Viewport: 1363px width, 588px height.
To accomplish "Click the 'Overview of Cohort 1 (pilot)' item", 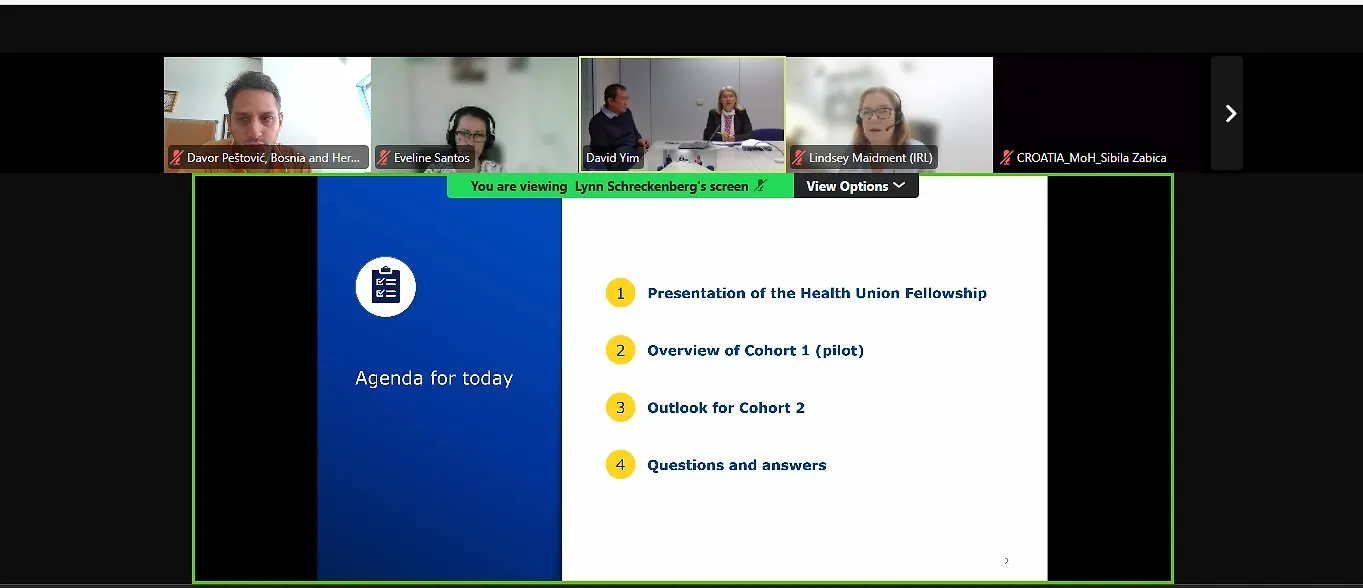I will pyautogui.click(x=755, y=351).
